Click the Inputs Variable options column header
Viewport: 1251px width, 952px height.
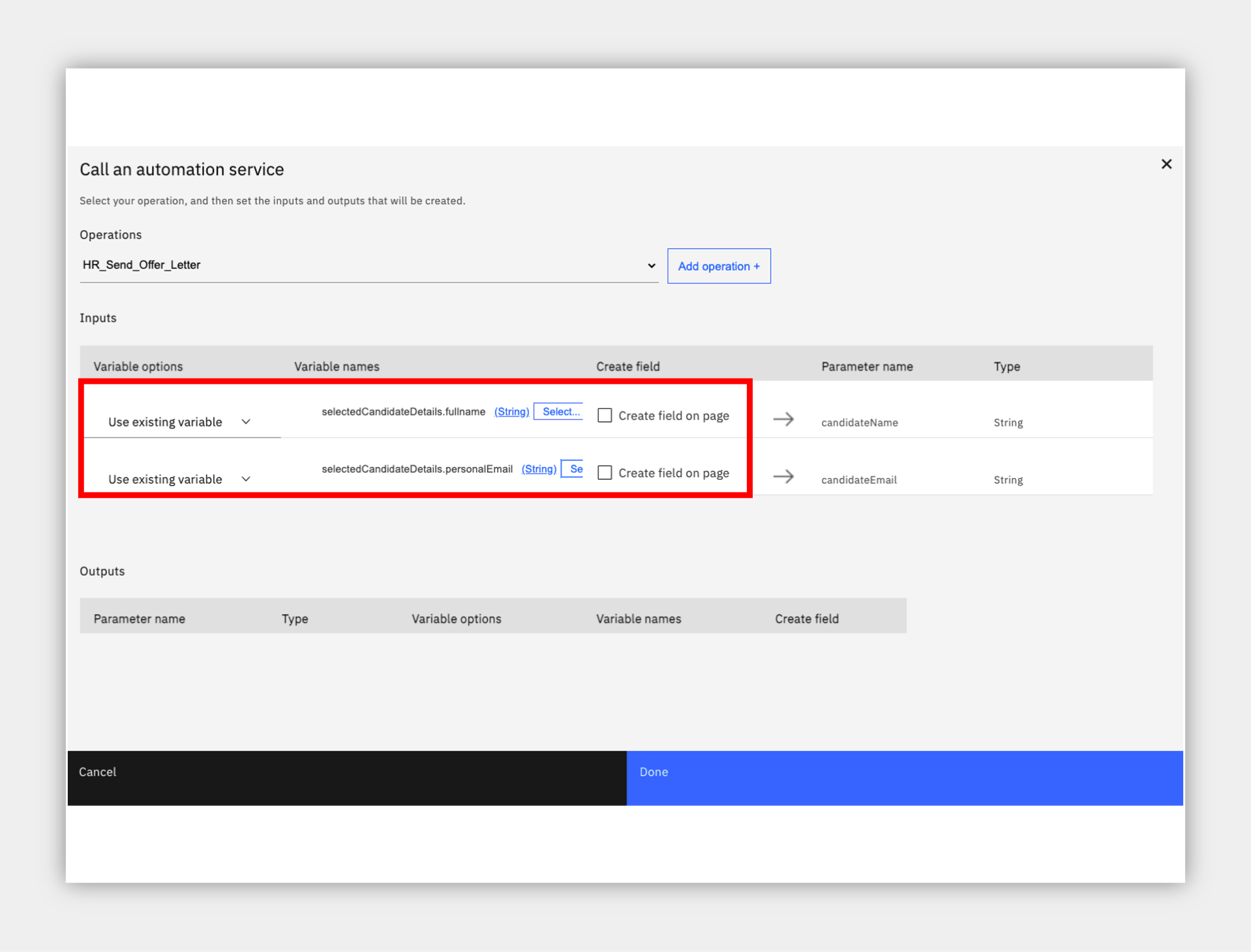tap(138, 366)
